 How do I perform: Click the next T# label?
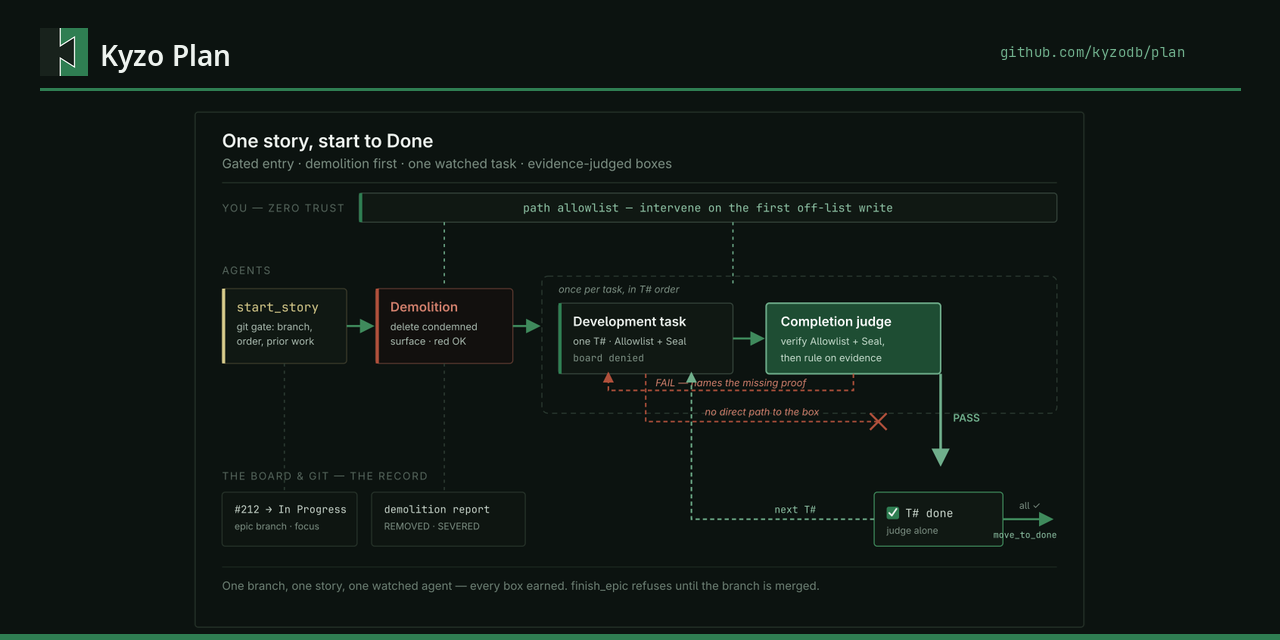(795, 510)
